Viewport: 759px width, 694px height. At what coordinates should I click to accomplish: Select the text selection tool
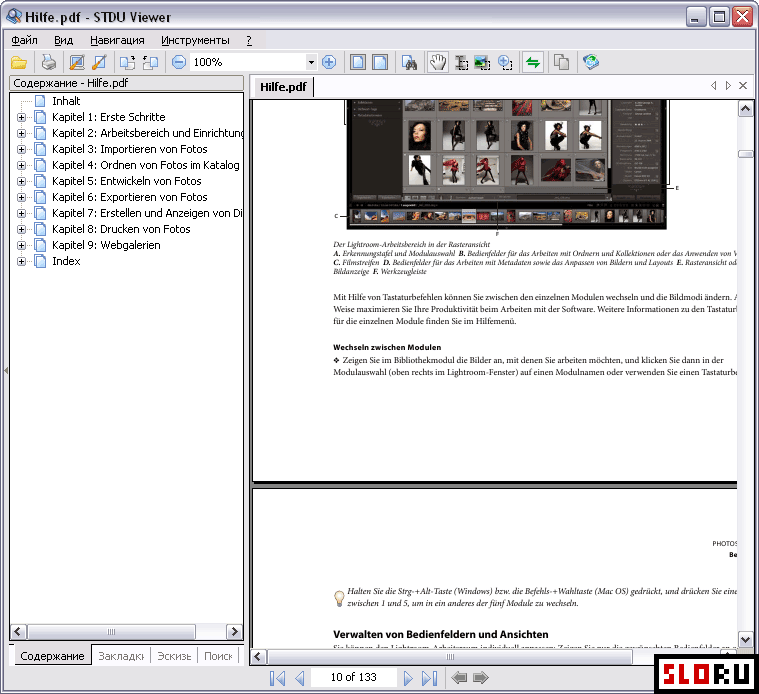[x=461, y=62]
